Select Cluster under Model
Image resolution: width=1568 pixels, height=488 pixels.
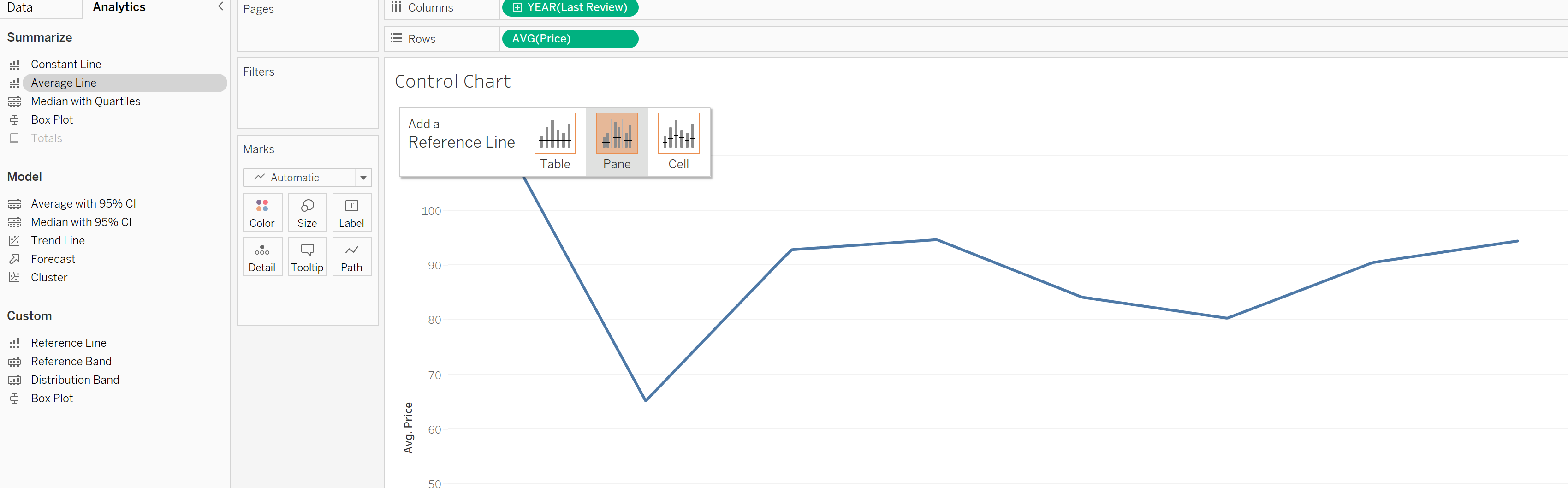click(x=49, y=278)
